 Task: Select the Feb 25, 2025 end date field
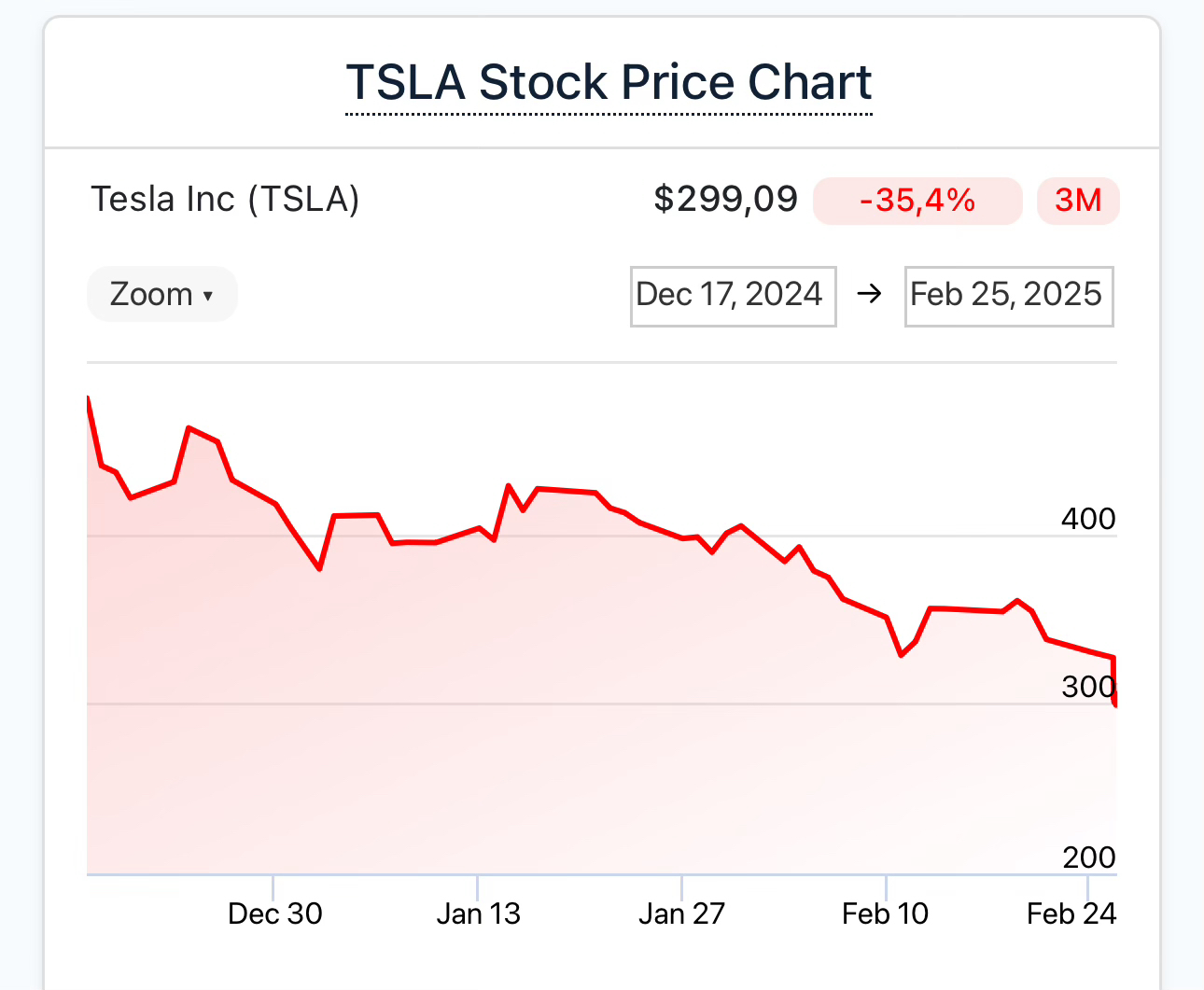pyautogui.click(x=1008, y=296)
